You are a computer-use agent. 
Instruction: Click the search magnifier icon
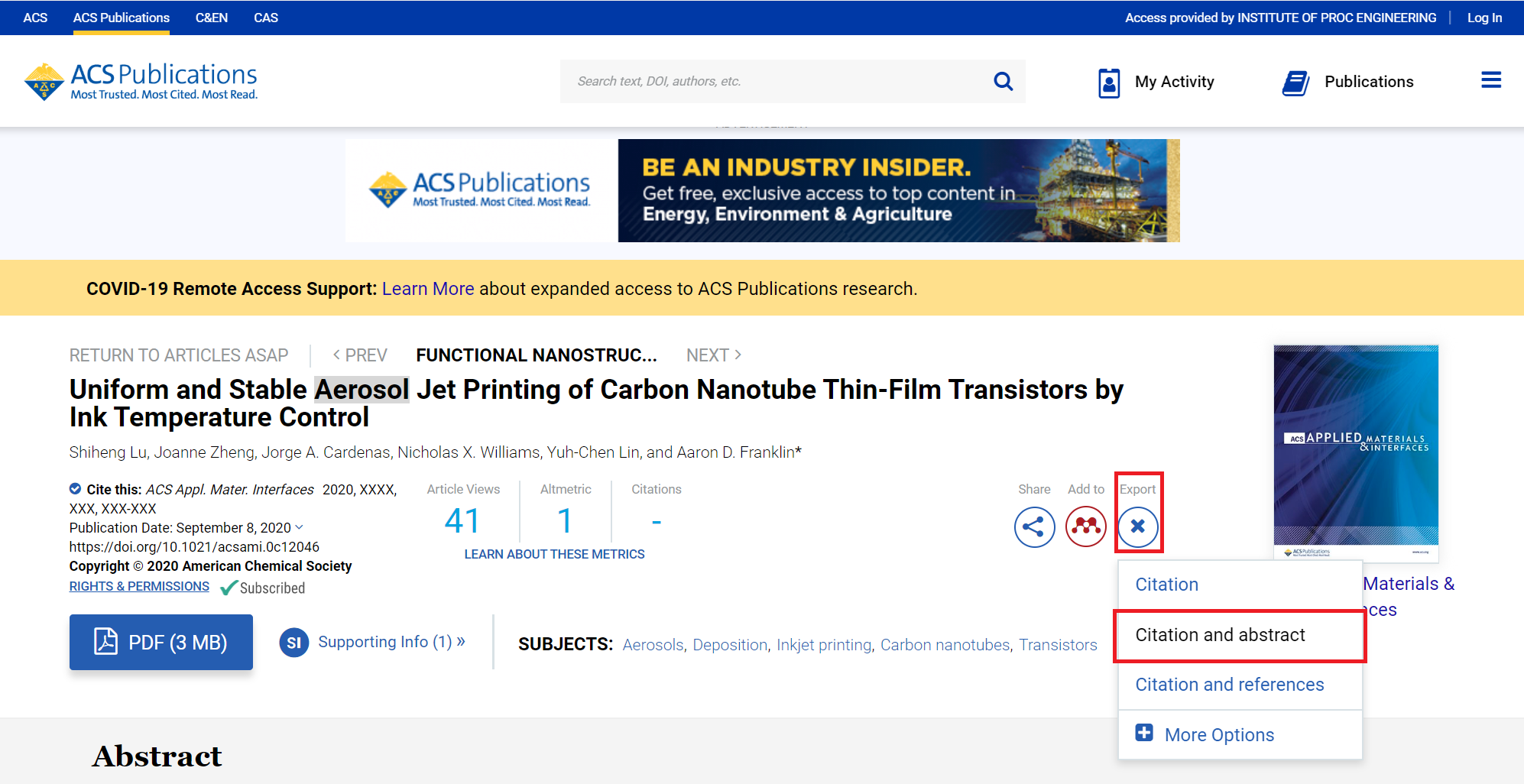[1003, 81]
